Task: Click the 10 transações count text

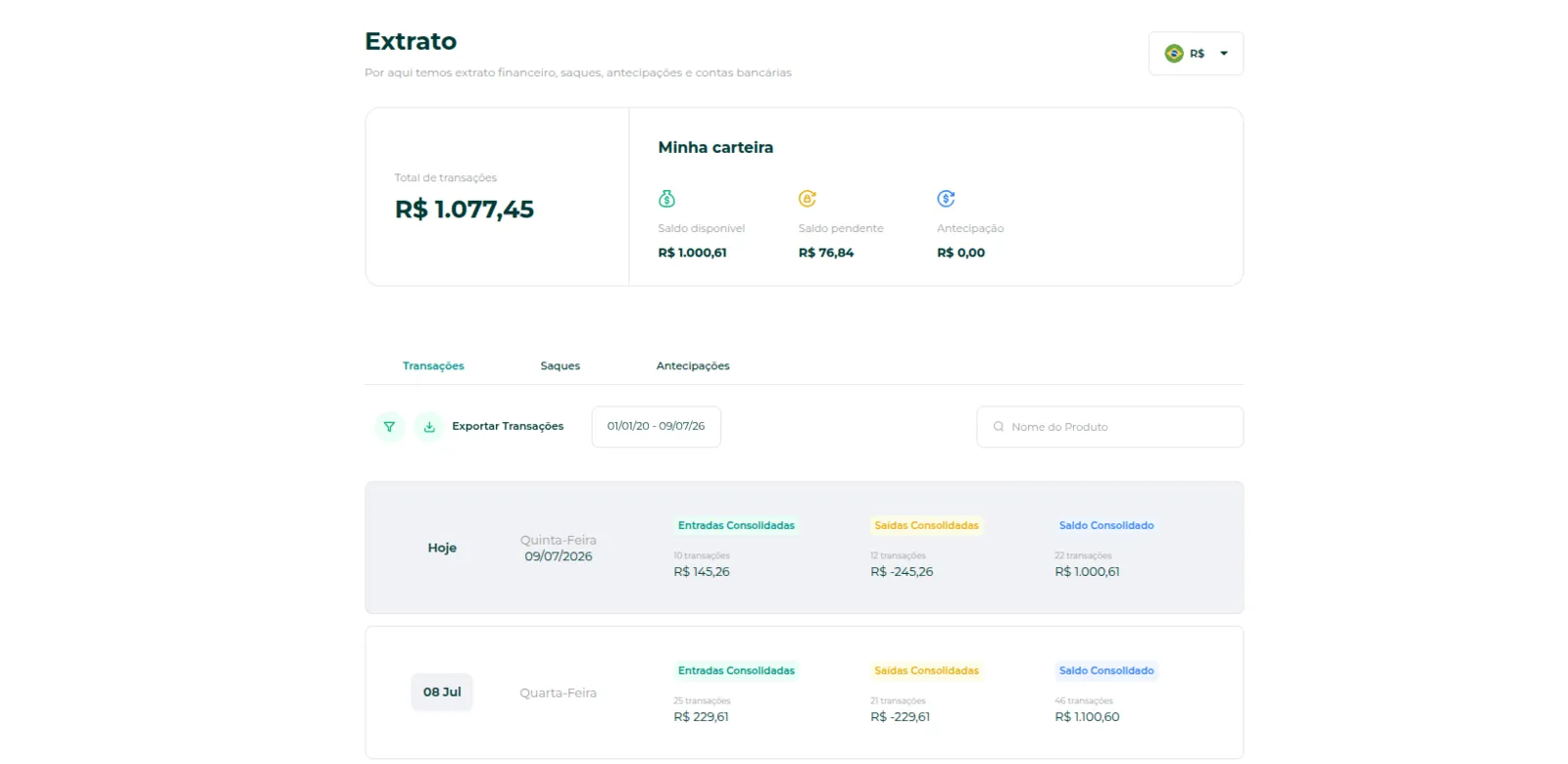Action: click(x=702, y=555)
